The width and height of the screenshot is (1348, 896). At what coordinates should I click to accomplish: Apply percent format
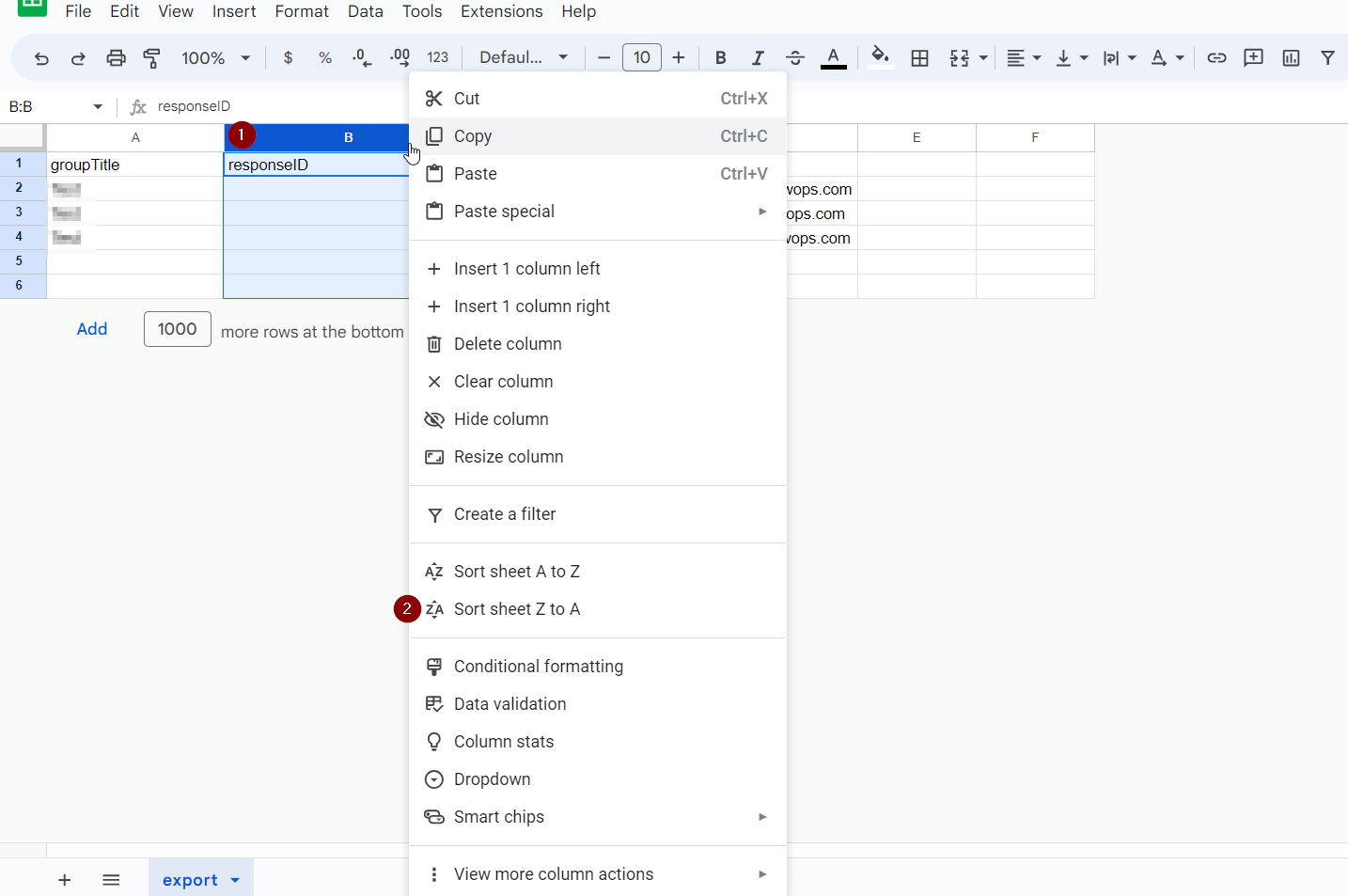[x=324, y=57]
